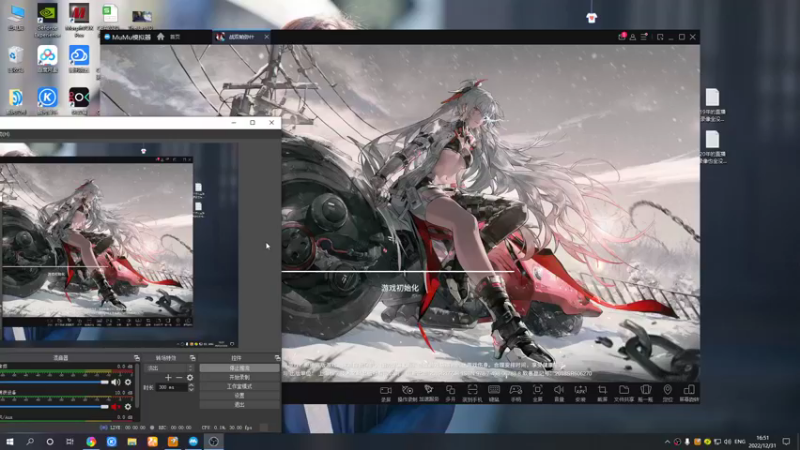The width and height of the screenshot is (800, 450).
Task: Mute the first OBS mixer channel speaker
Action: [116, 382]
